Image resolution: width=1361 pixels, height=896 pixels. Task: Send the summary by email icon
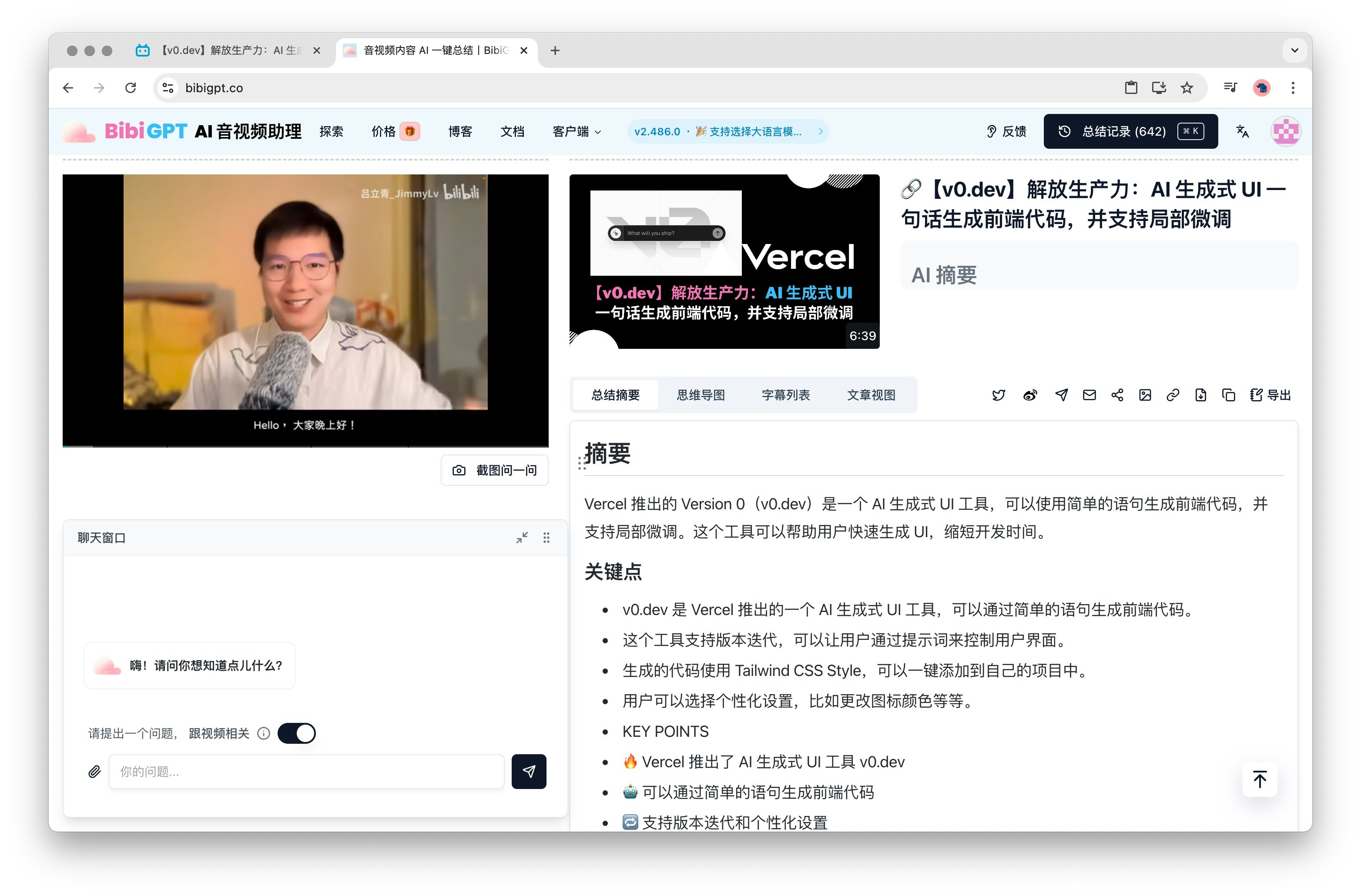[x=1089, y=395]
